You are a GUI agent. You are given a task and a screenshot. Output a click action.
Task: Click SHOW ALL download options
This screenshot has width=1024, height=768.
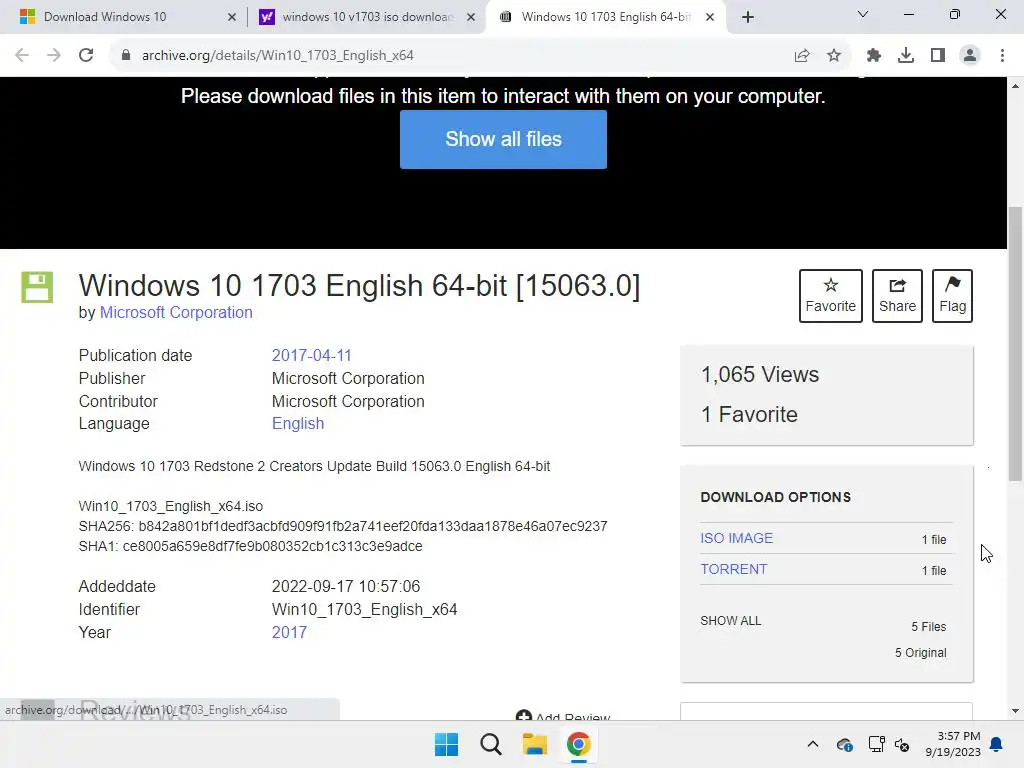730,620
